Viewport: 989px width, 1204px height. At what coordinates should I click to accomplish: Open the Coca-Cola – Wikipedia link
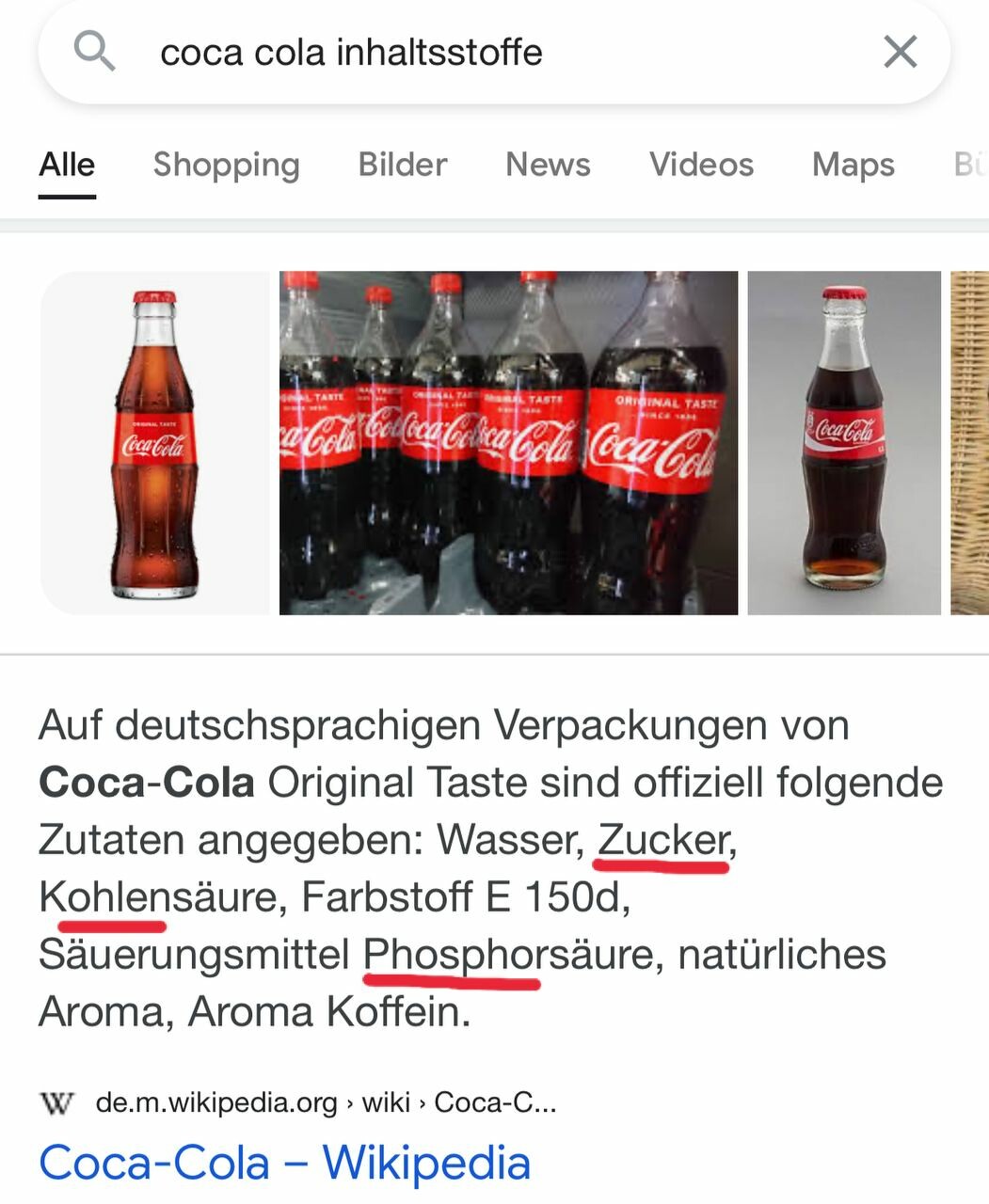click(x=285, y=1163)
